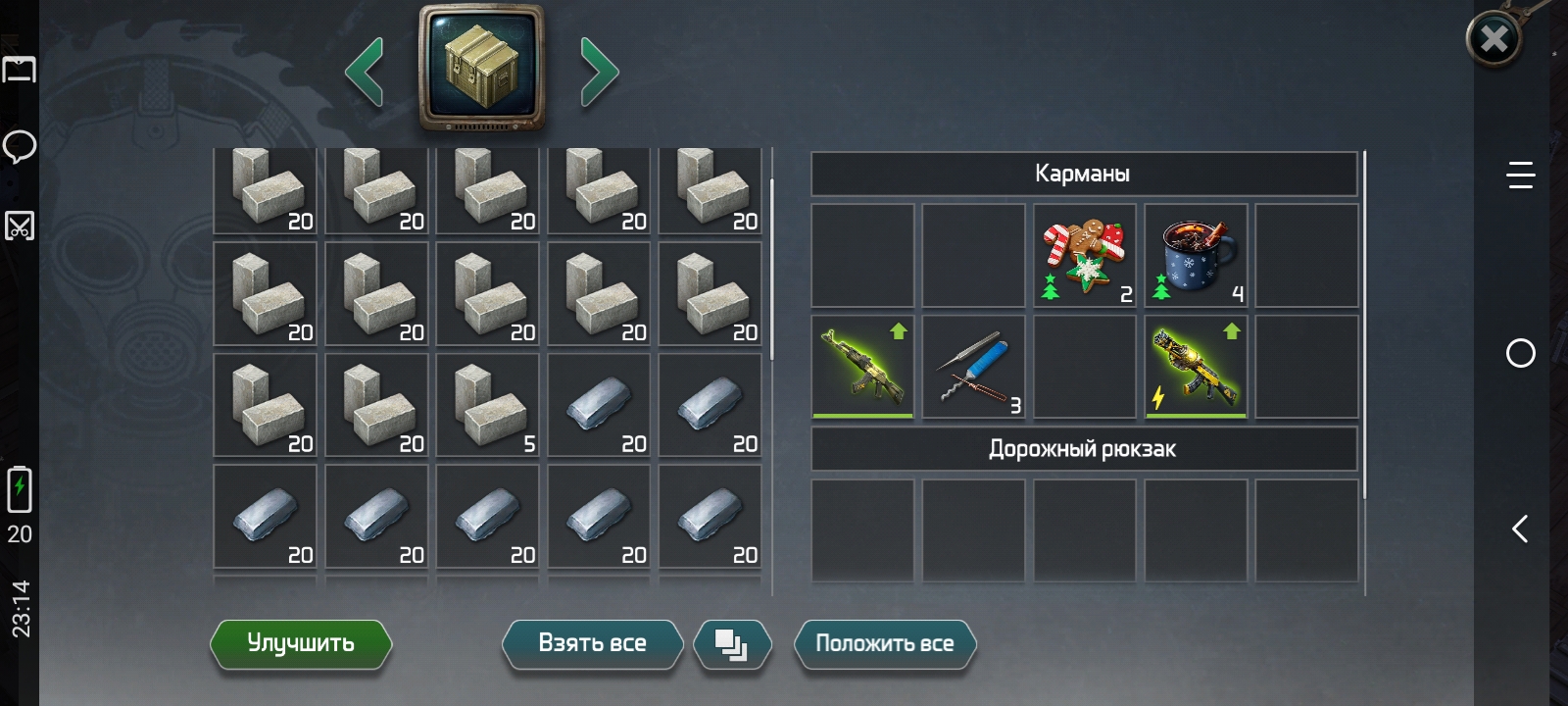Switch to next storage with right arrow
1568x706 pixels.
pyautogui.click(x=599, y=71)
